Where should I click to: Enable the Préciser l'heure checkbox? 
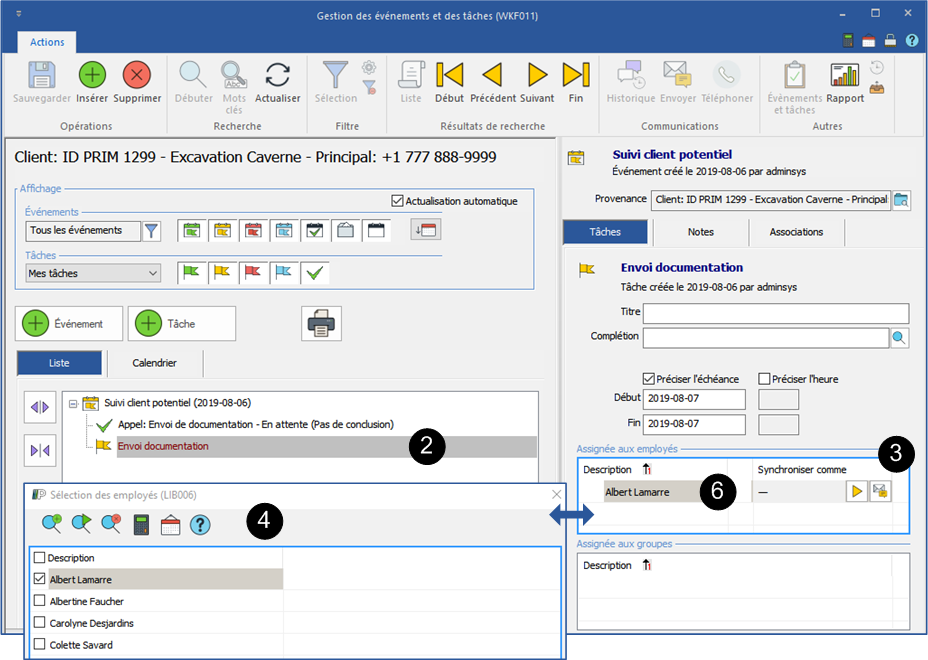click(x=765, y=379)
